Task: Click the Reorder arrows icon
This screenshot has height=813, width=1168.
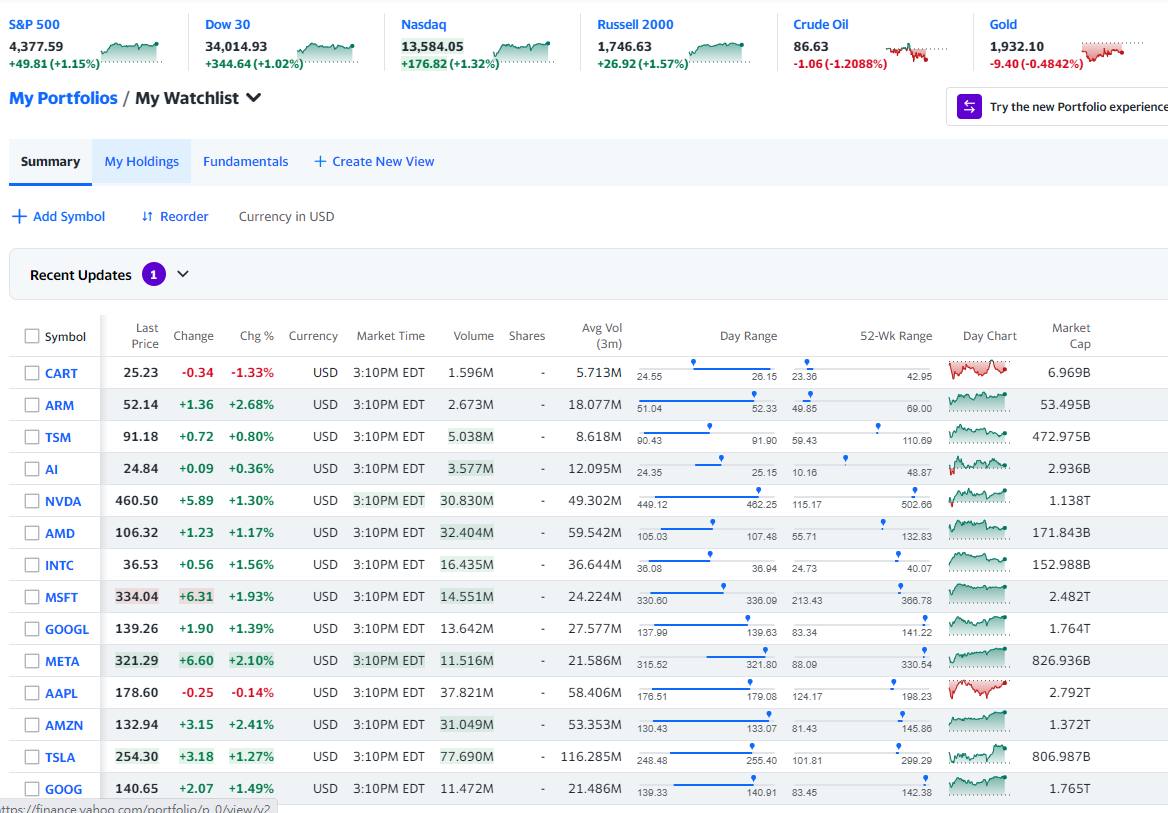Action: coord(147,216)
